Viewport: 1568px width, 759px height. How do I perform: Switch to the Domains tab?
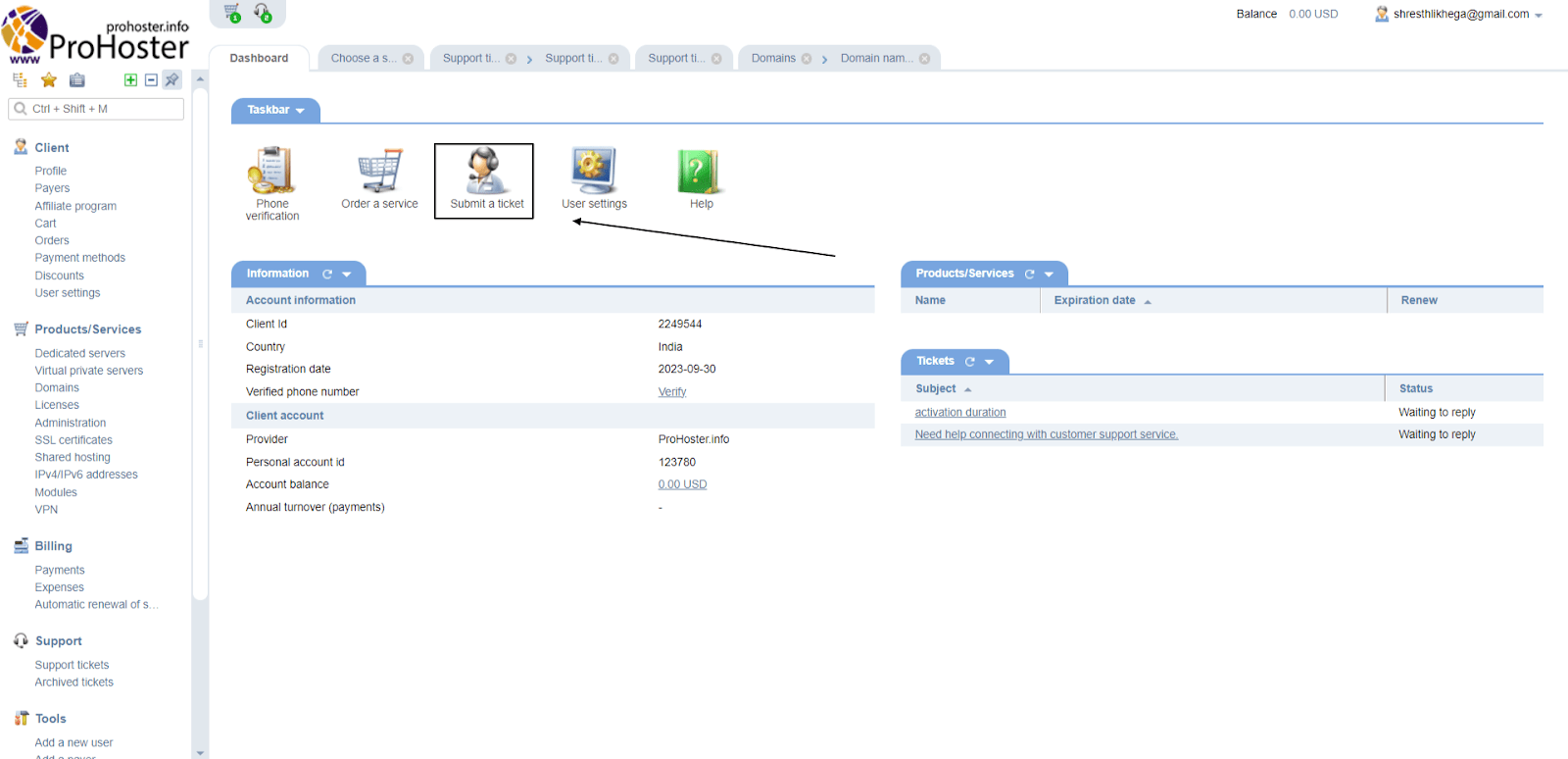[772, 59]
